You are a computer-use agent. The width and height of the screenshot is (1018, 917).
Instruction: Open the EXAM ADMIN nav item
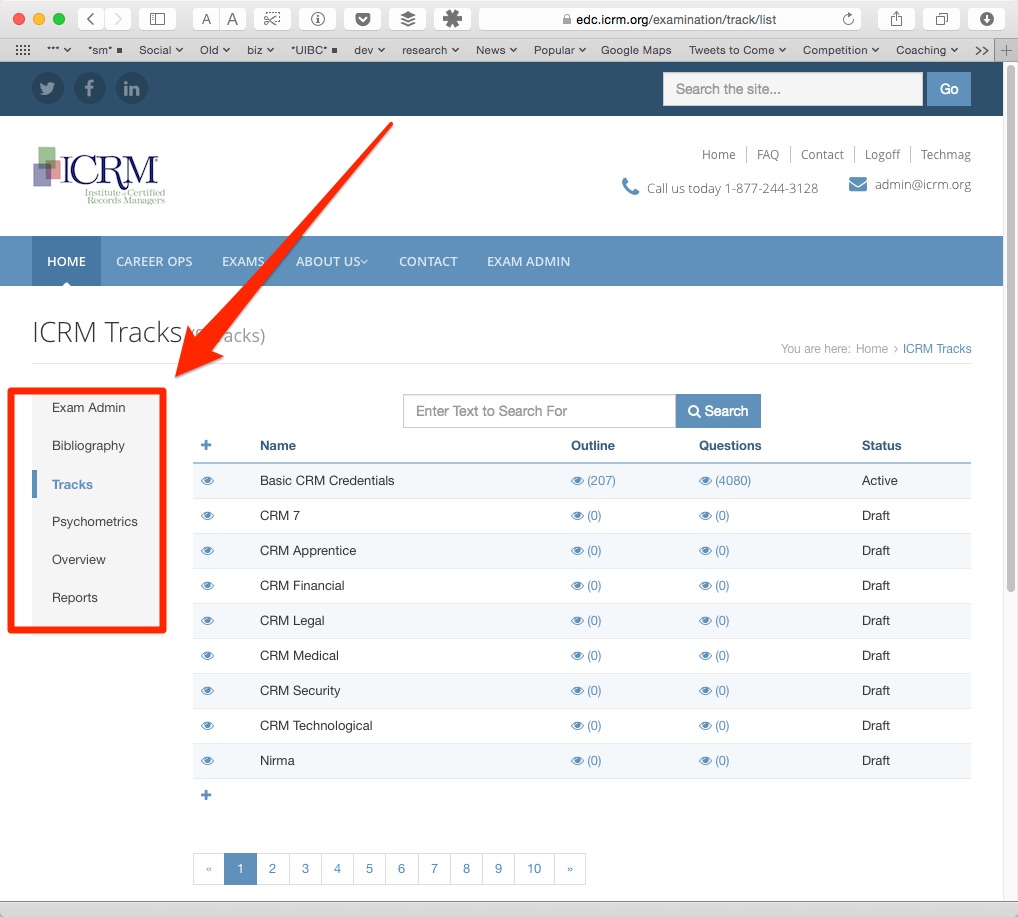(528, 261)
